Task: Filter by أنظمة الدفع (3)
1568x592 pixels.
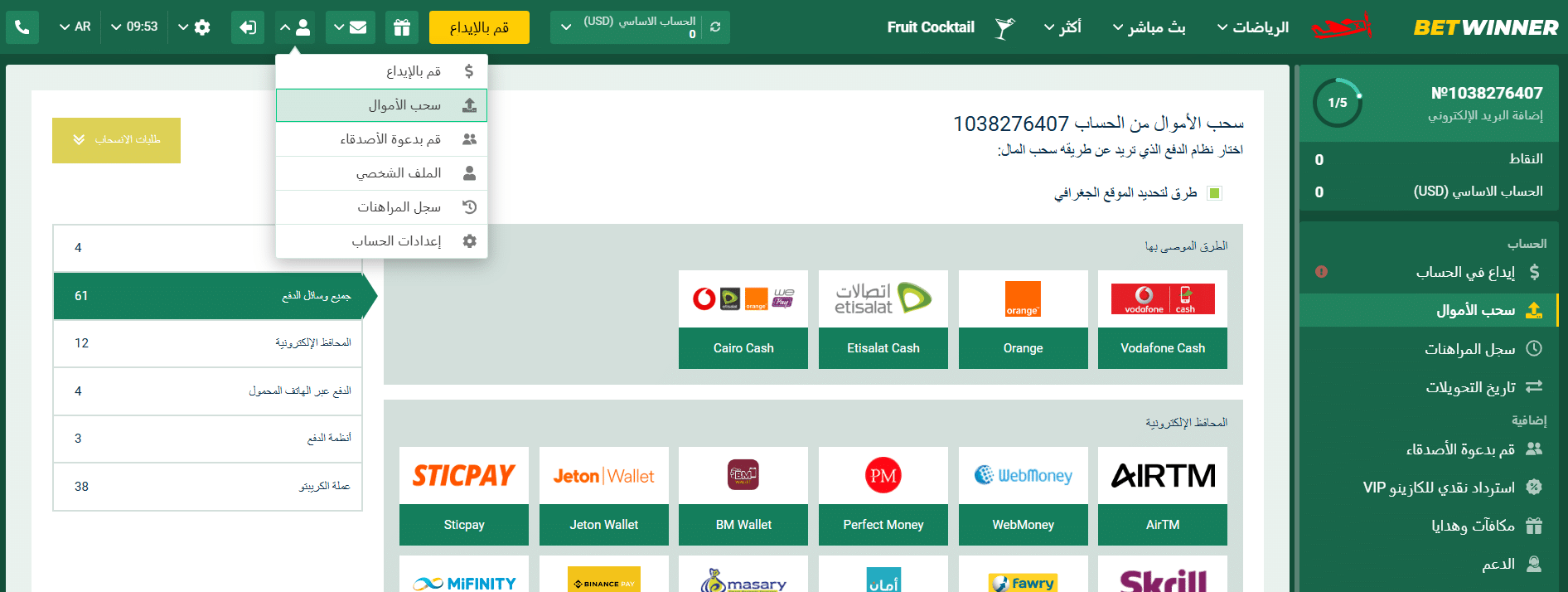Action: pyautogui.click(x=208, y=439)
